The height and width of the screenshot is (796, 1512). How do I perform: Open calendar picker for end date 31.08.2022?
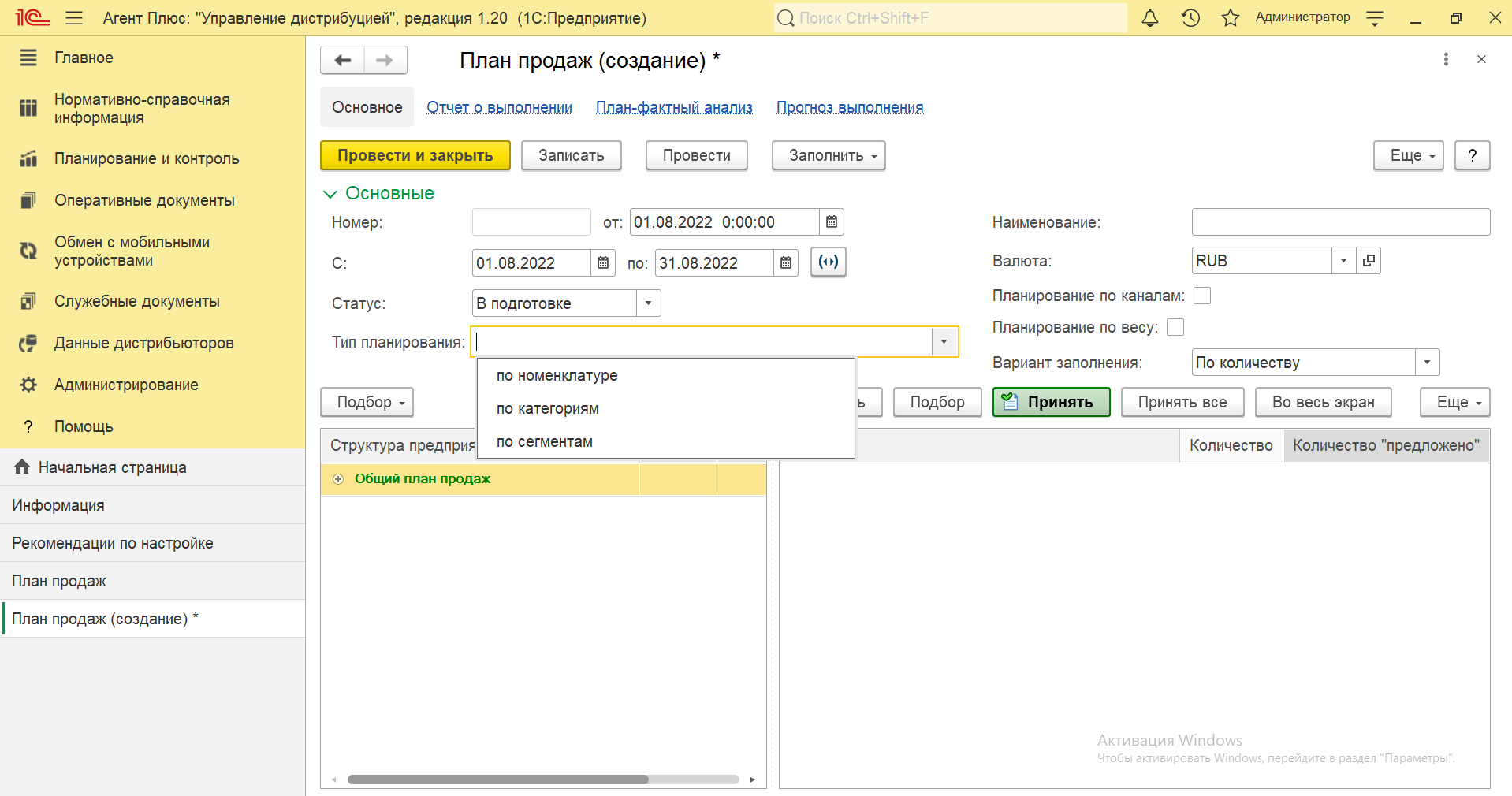click(786, 263)
